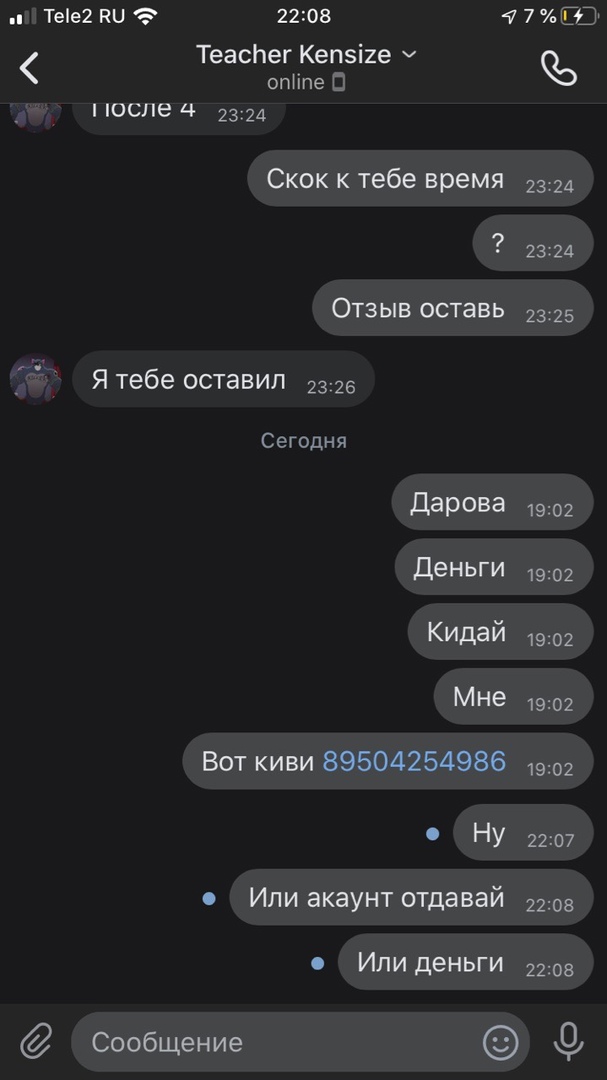This screenshot has height=1080, width=607.
Task: Tap the back arrow icon
Action: click(x=29, y=68)
